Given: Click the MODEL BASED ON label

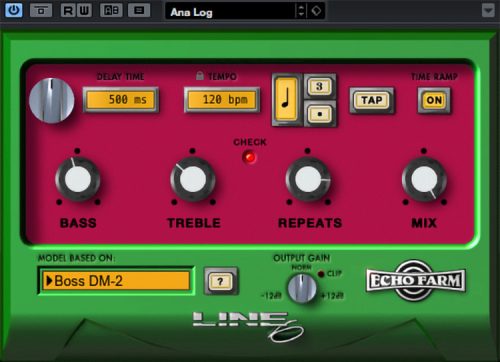Looking at the screenshot, I should (76, 258).
